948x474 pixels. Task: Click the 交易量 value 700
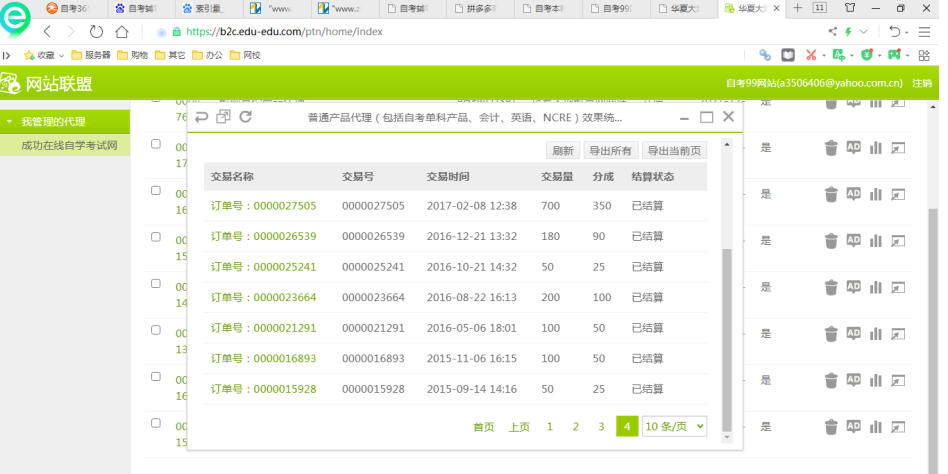(x=551, y=206)
